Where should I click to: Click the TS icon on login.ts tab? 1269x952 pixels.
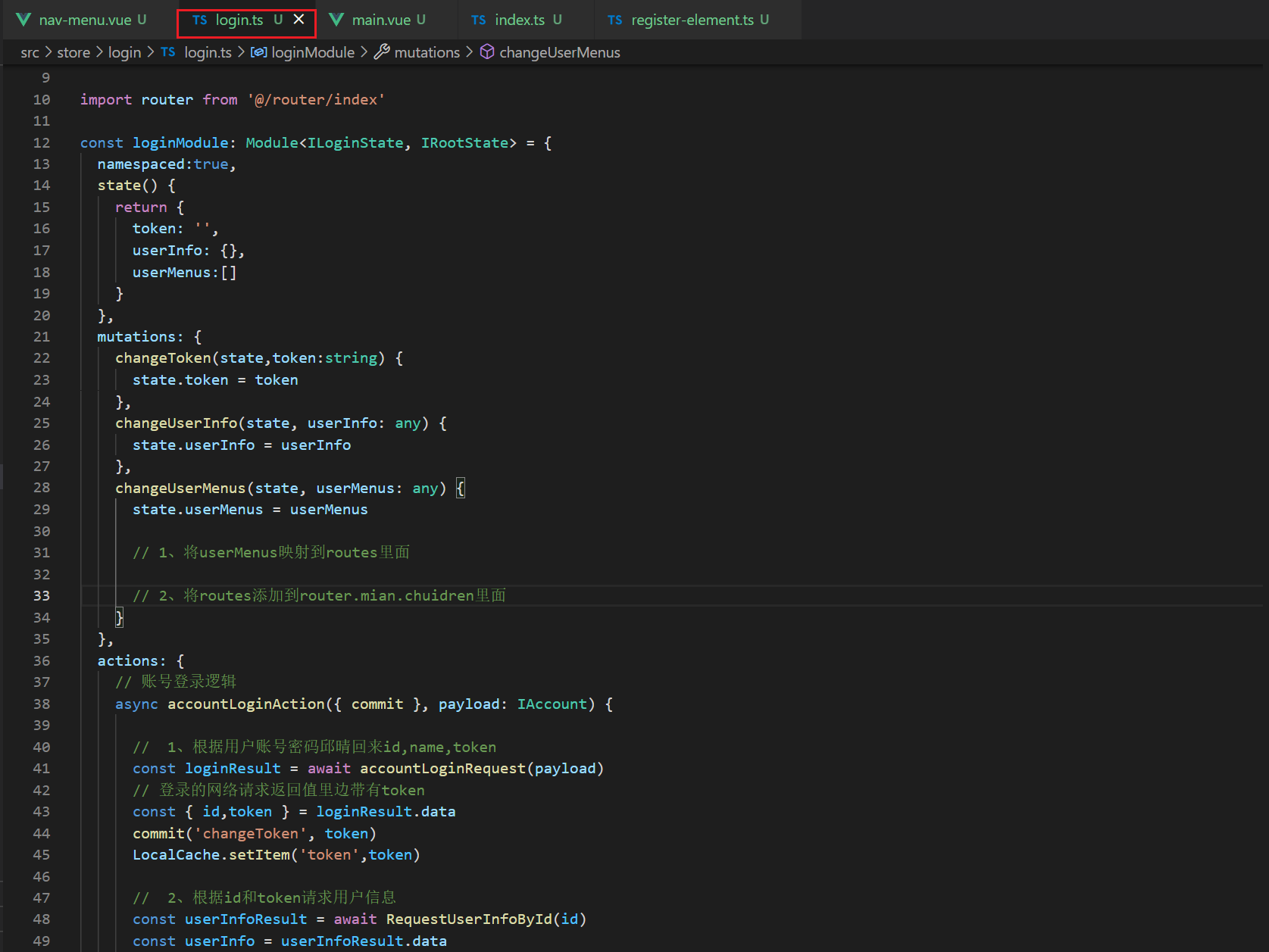click(199, 20)
